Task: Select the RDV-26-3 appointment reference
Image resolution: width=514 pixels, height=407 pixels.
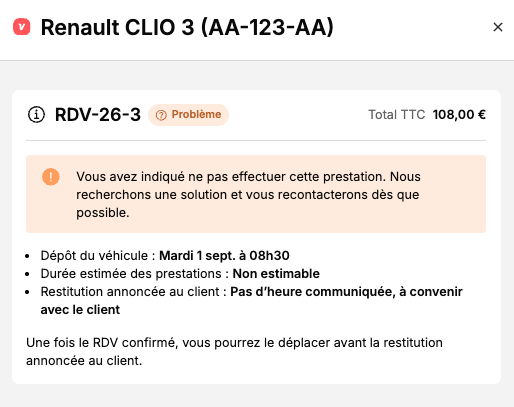Action: point(98,115)
